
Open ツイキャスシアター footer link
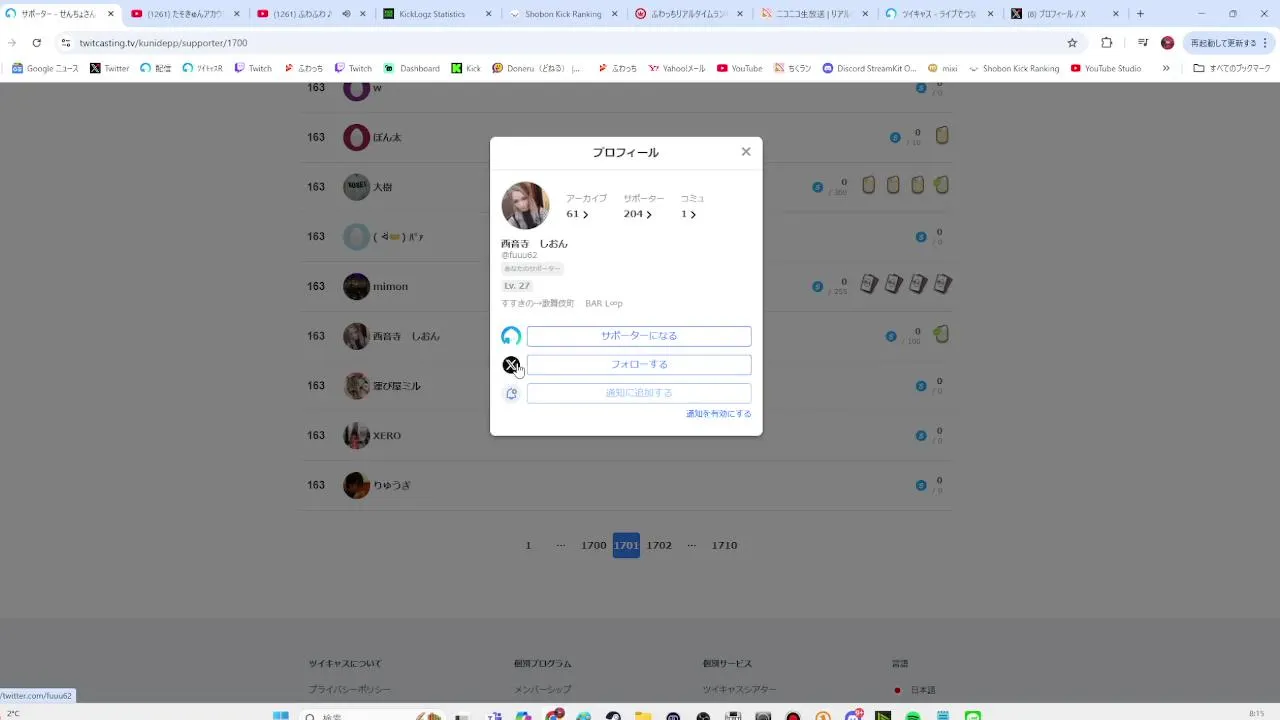point(739,689)
